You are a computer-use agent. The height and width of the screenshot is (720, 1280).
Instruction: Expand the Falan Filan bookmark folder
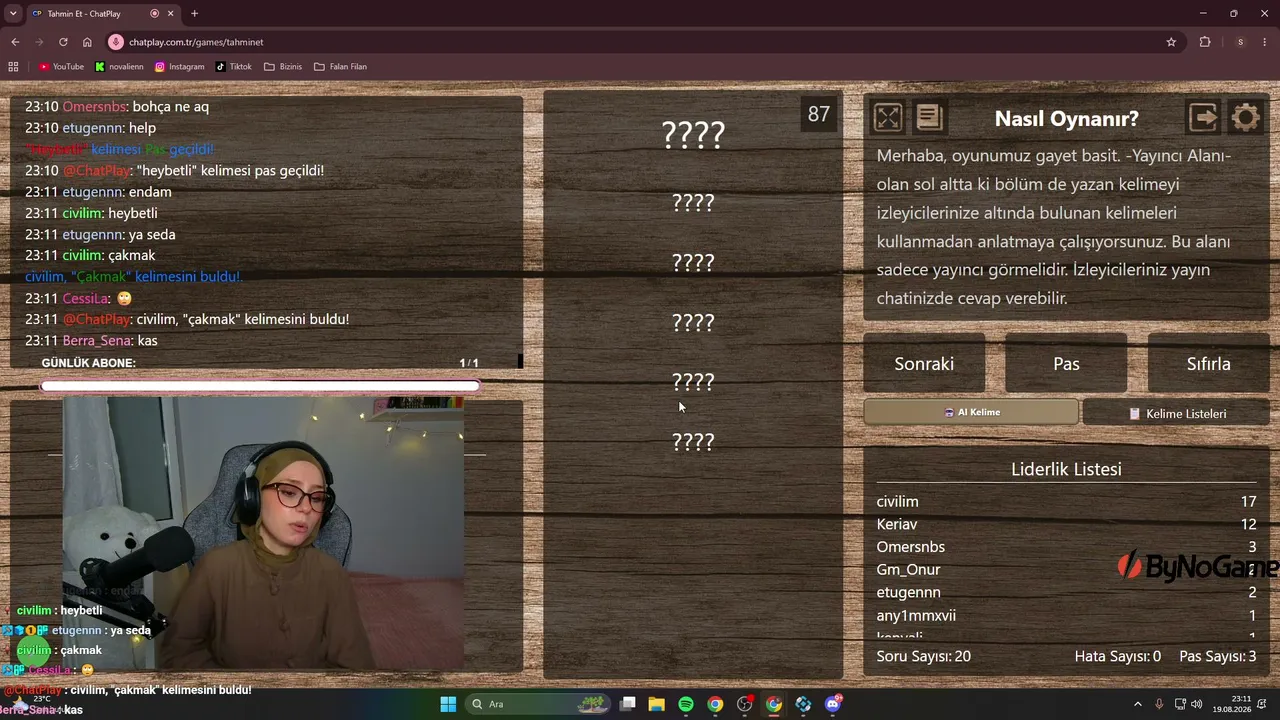(x=340, y=67)
